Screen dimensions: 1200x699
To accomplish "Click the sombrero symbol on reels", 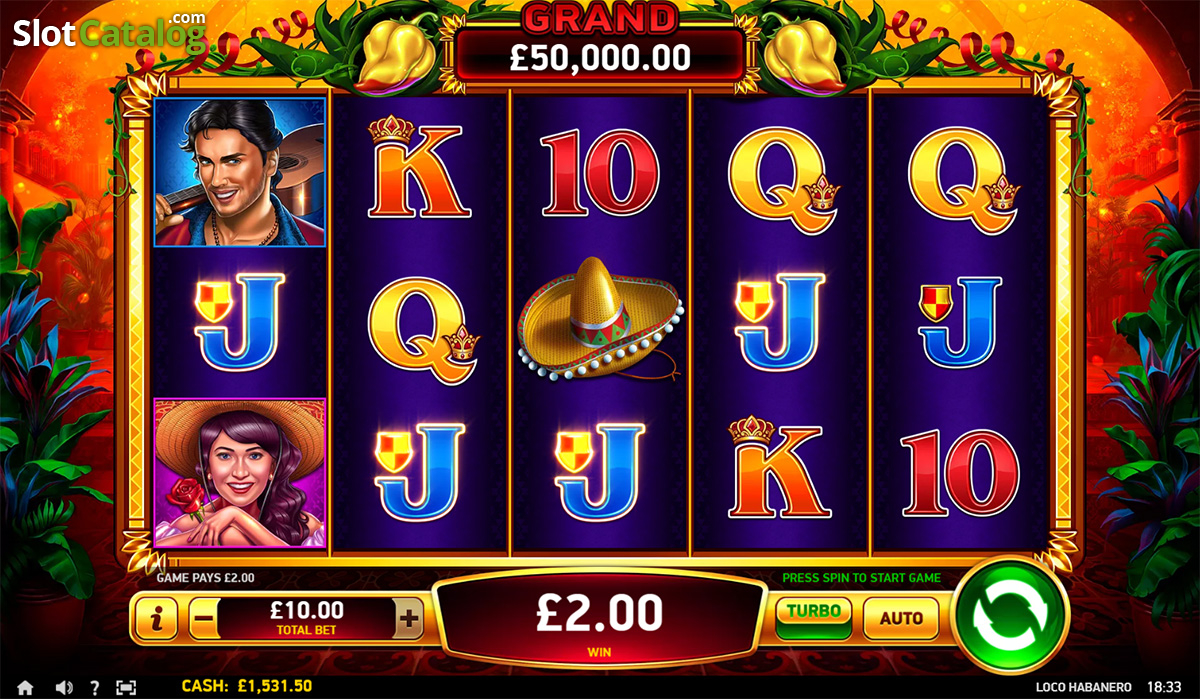I will pyautogui.click(x=599, y=318).
